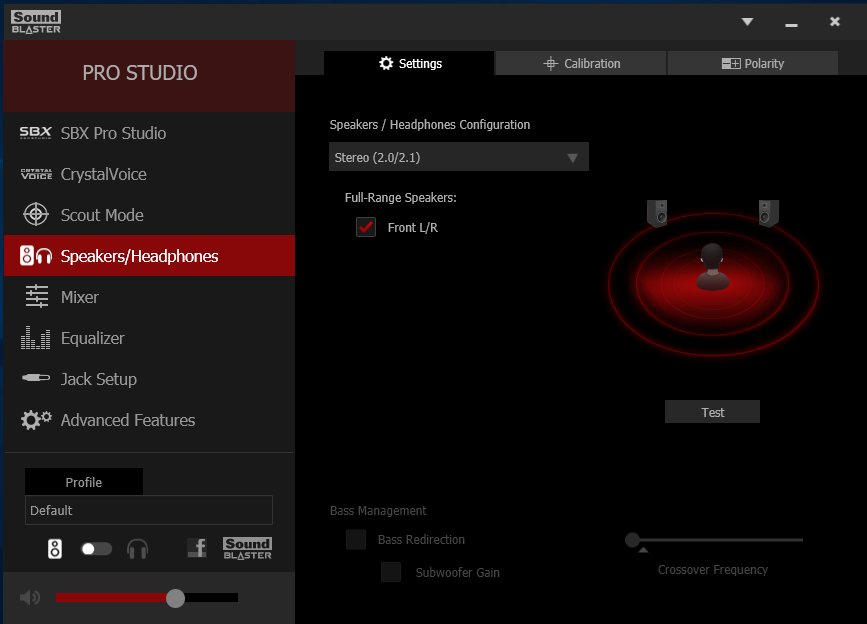
Task: Adjust the master volume slider
Action: [x=175, y=597]
